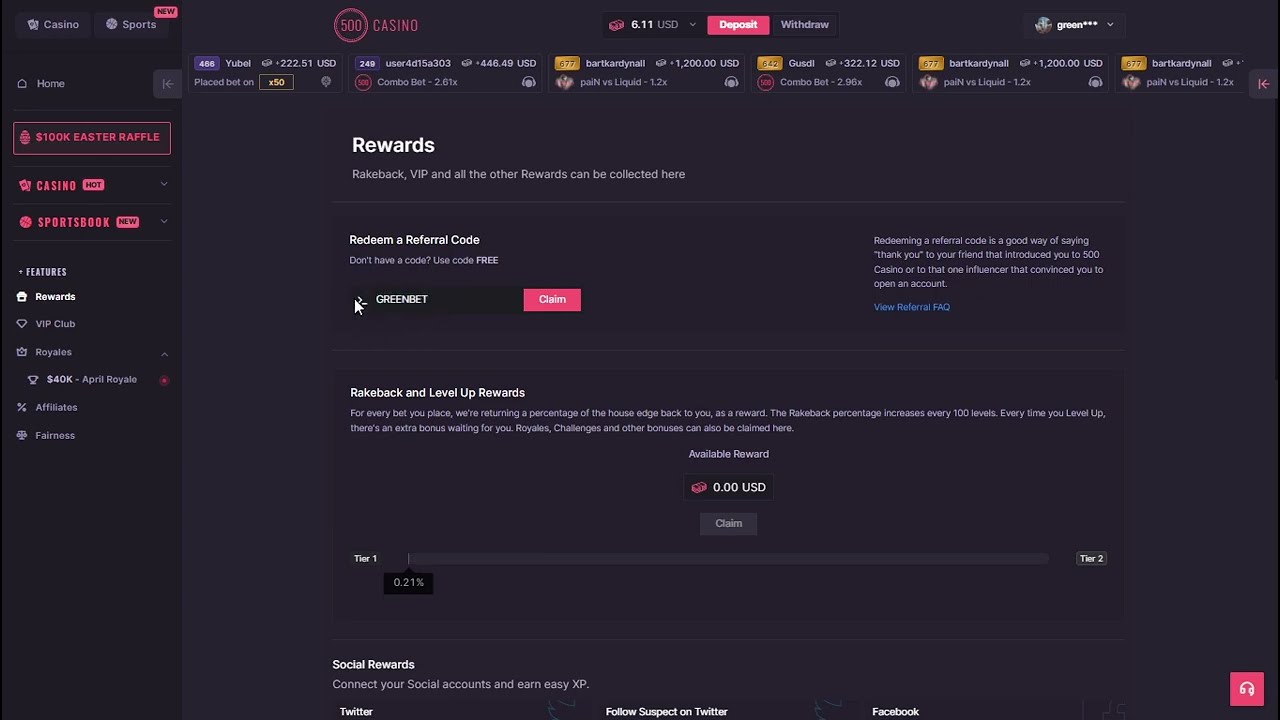Click the level 249 badge for user4d15a303
The width and height of the screenshot is (1280, 720).
pos(367,63)
